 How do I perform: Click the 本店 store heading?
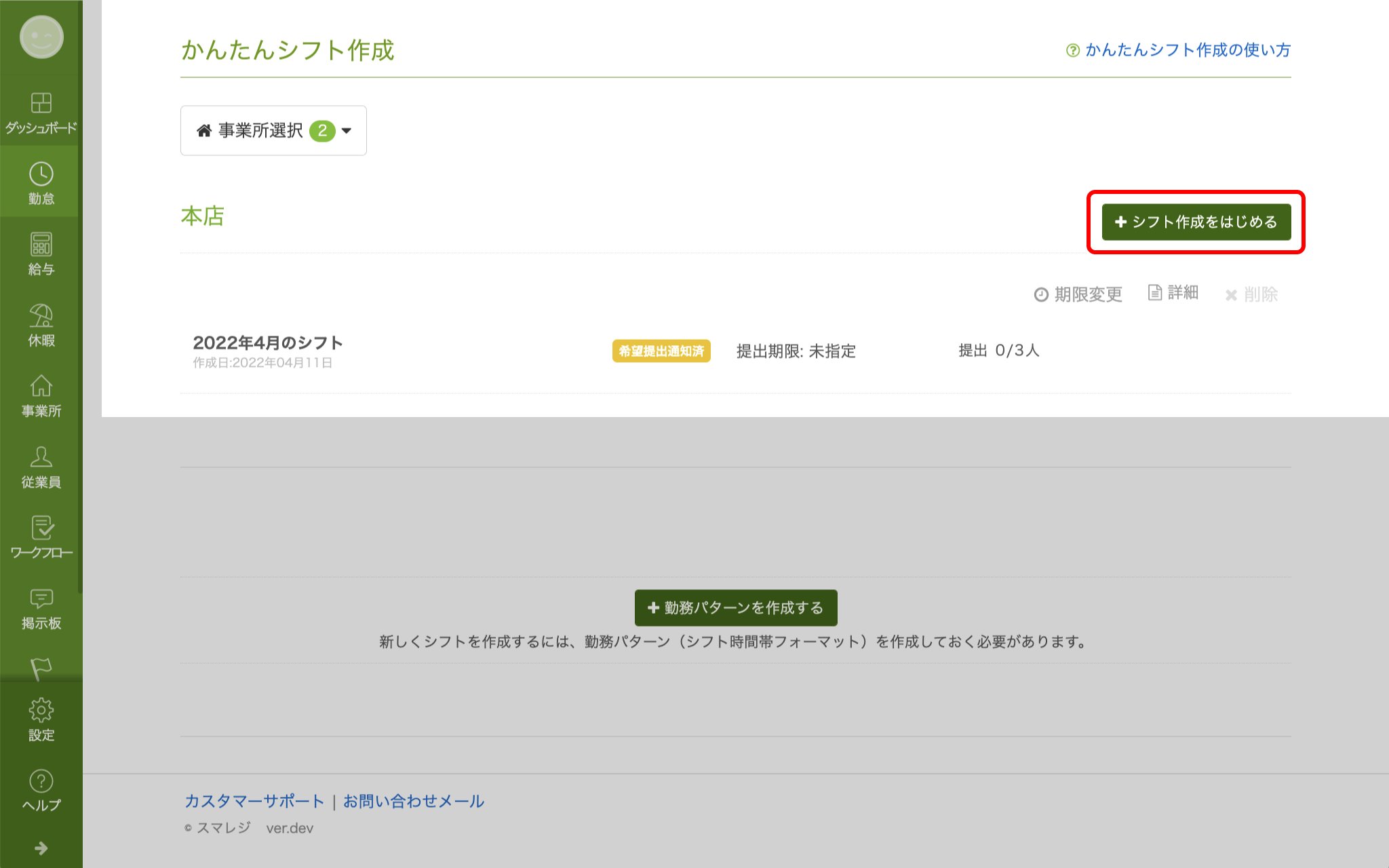202,216
